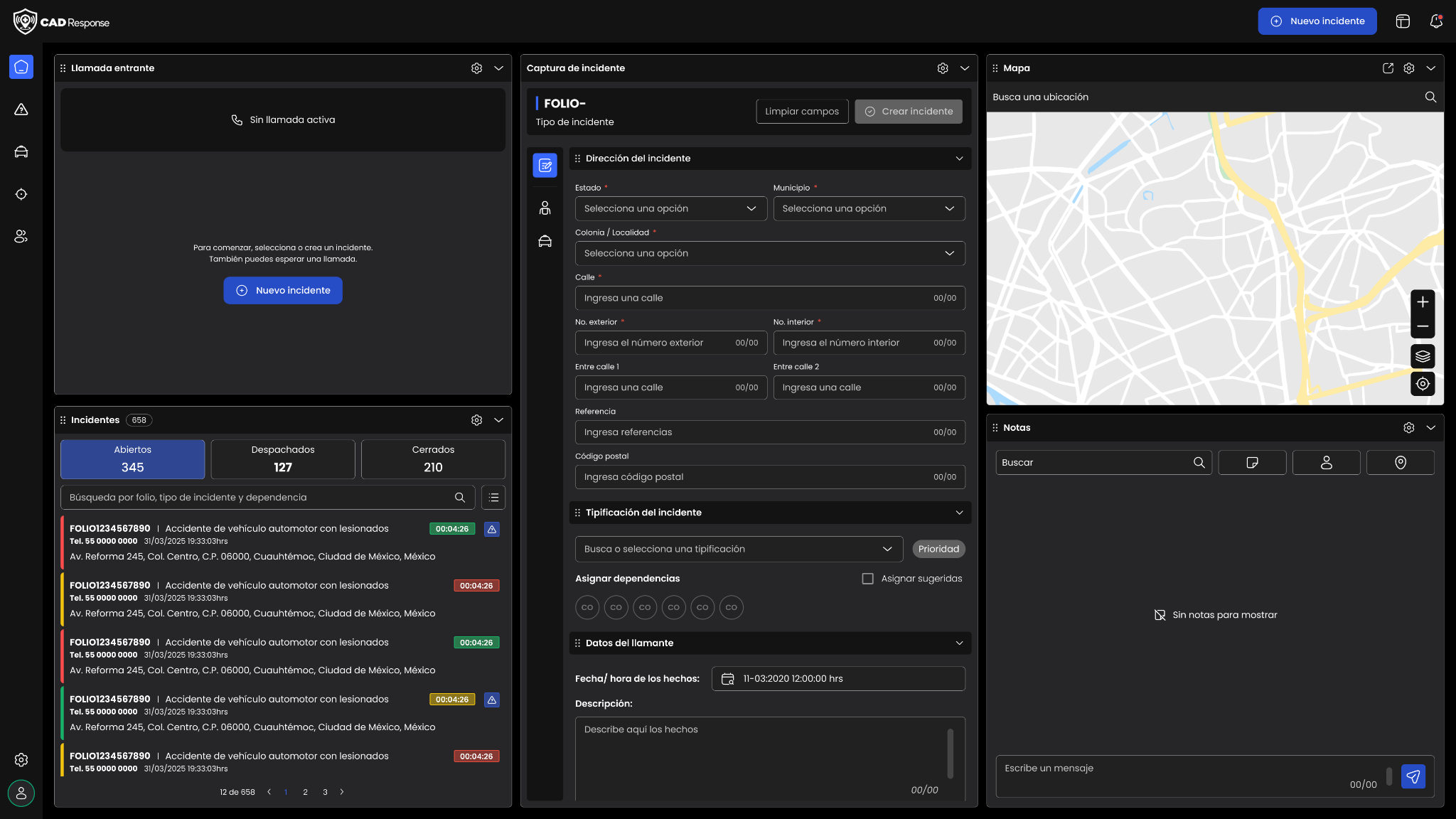The image size is (1456, 819).
Task: Open Mapa in external window
Action: point(1388,68)
